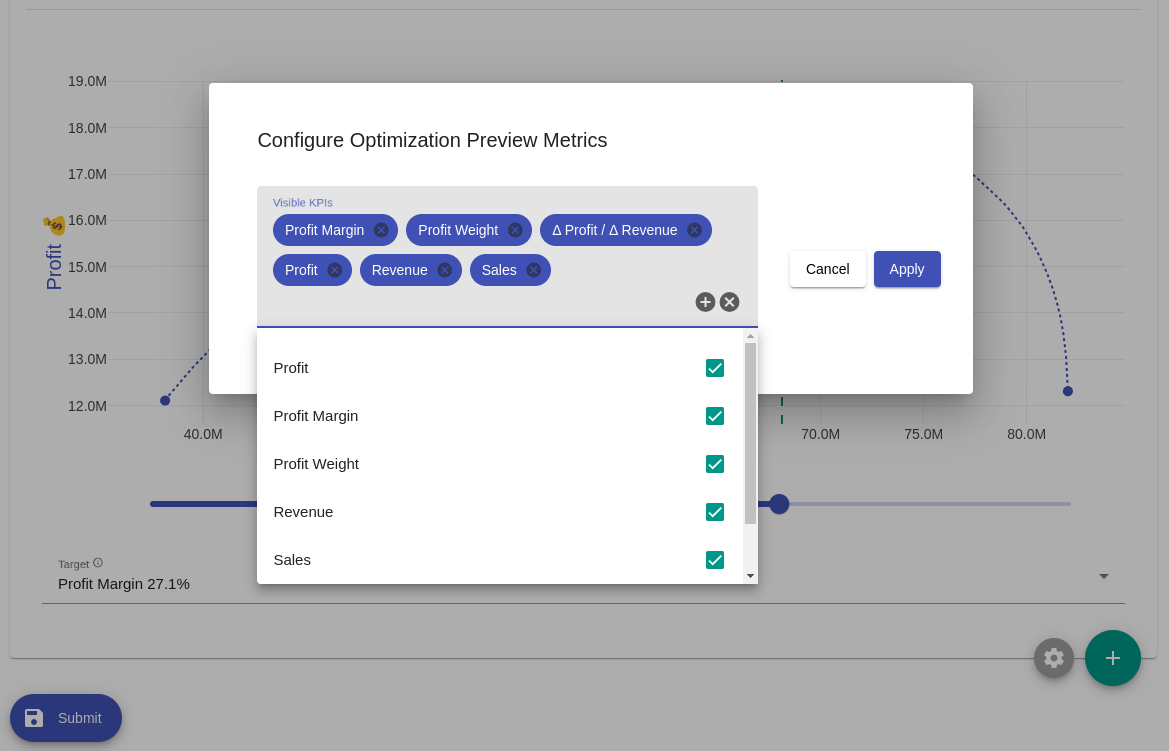Click the Profit Margin 27.1% target value
This screenshot has width=1169, height=751.
pyautogui.click(x=124, y=584)
